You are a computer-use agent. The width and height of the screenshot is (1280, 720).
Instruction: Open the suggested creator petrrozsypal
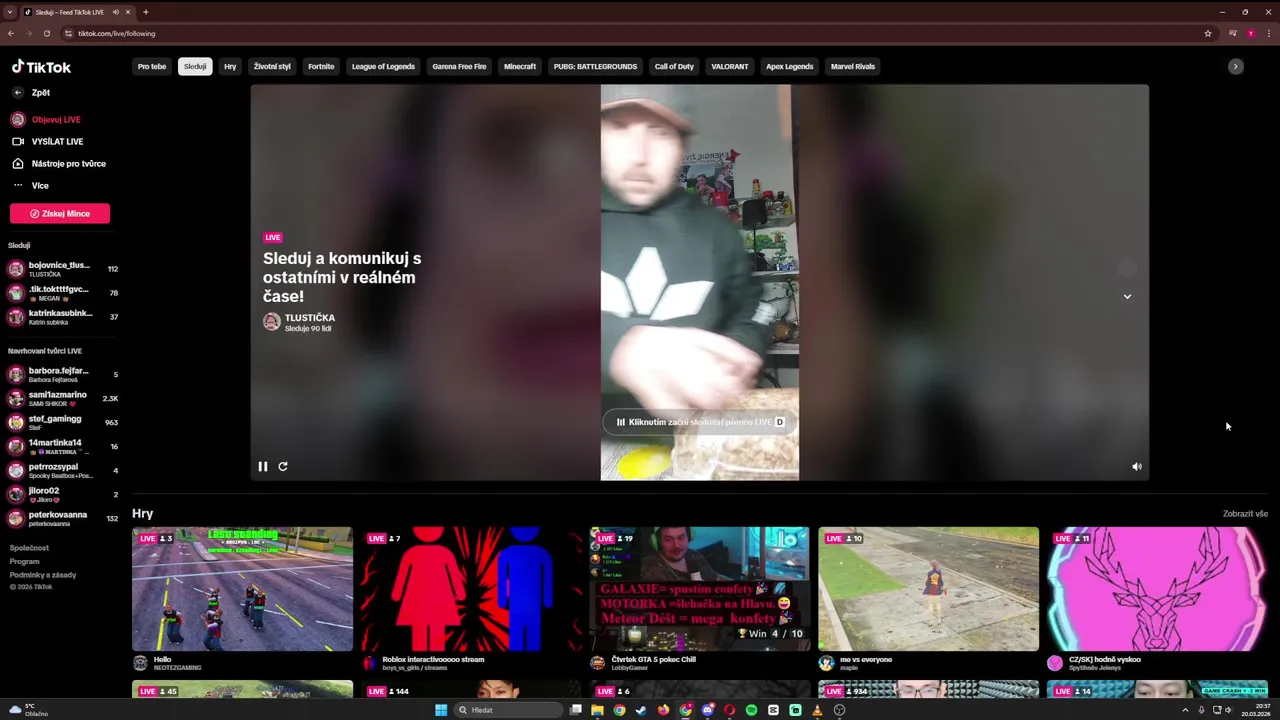pos(62,470)
